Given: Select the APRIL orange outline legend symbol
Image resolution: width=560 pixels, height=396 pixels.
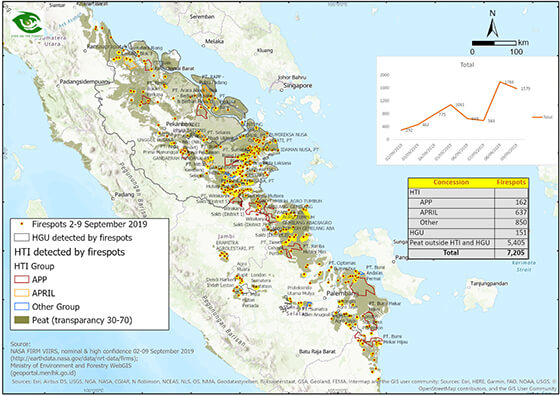Looking at the screenshot, I should (x=21, y=293).
